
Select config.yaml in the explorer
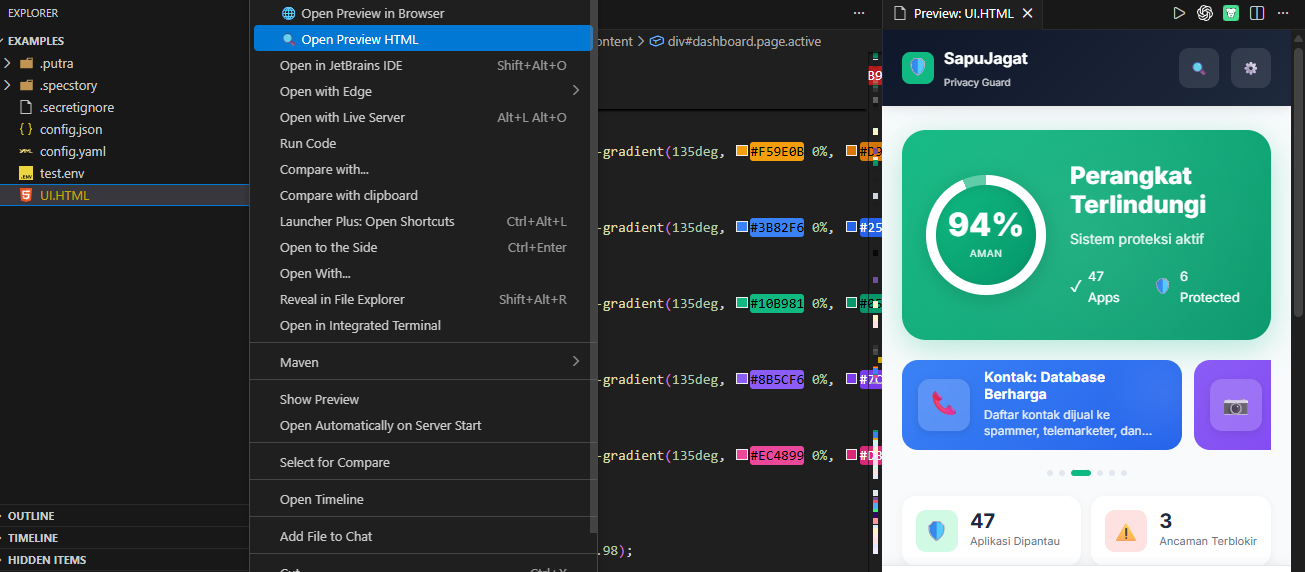(124, 151)
